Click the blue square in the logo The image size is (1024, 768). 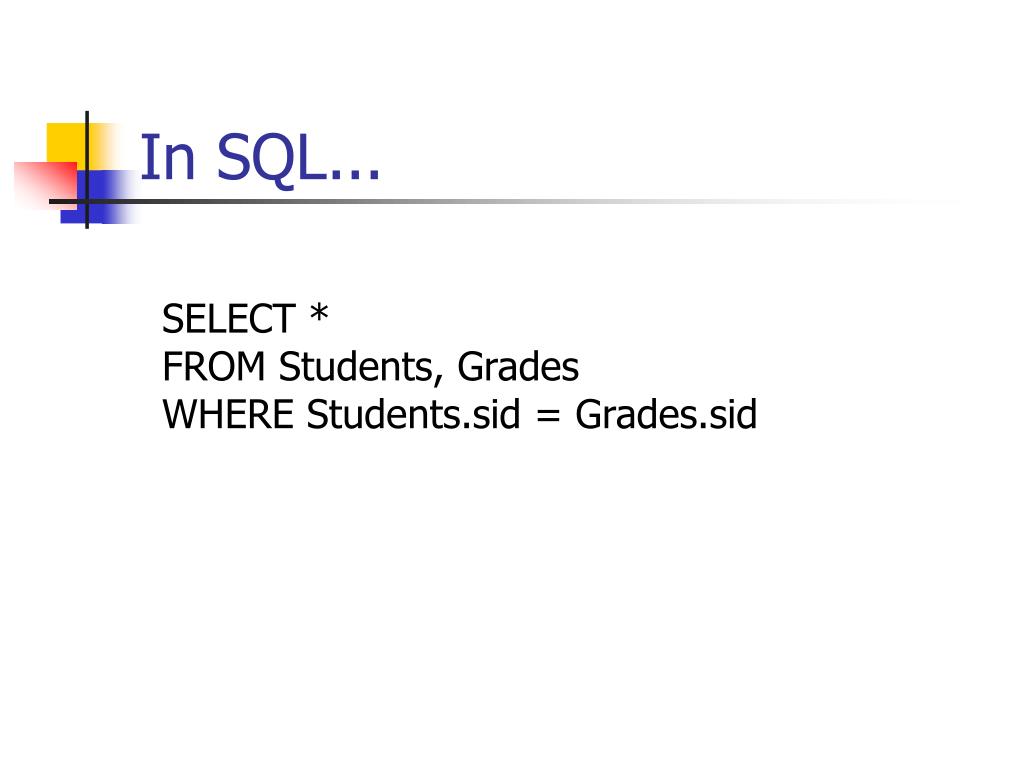(x=98, y=197)
